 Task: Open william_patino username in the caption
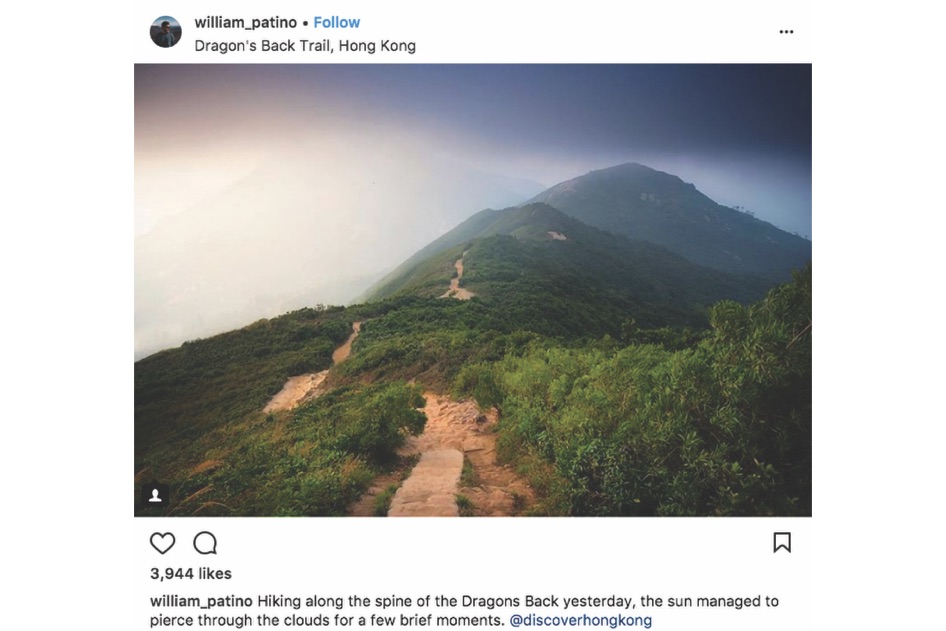click(x=201, y=601)
